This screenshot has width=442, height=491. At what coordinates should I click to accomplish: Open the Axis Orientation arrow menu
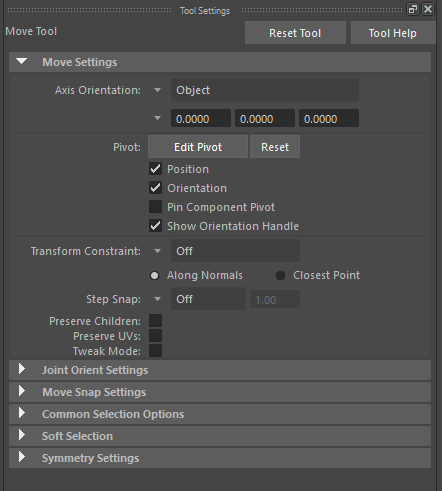[x=157, y=90]
